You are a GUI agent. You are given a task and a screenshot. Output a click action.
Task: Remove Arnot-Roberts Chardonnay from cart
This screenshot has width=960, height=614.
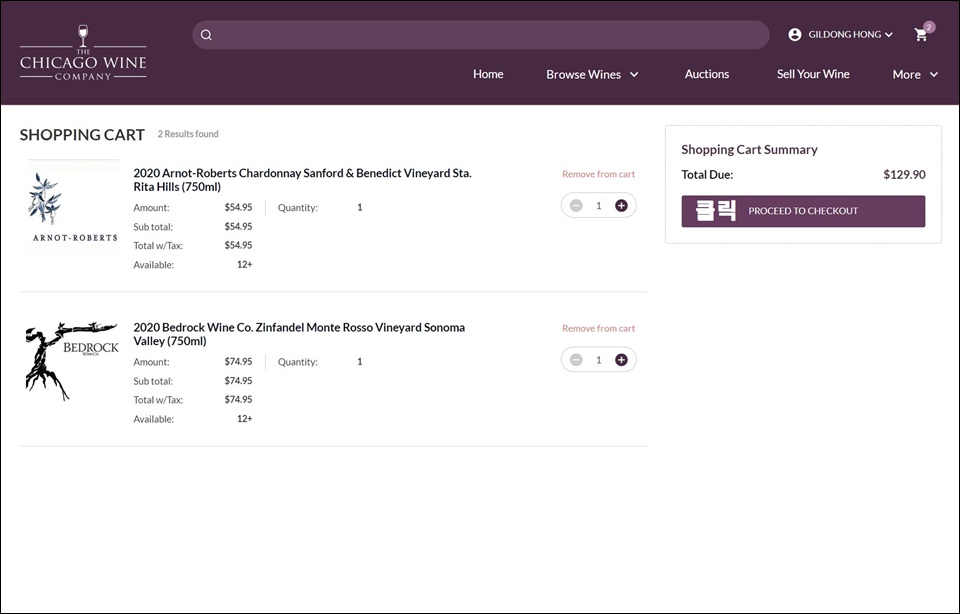pyautogui.click(x=598, y=174)
